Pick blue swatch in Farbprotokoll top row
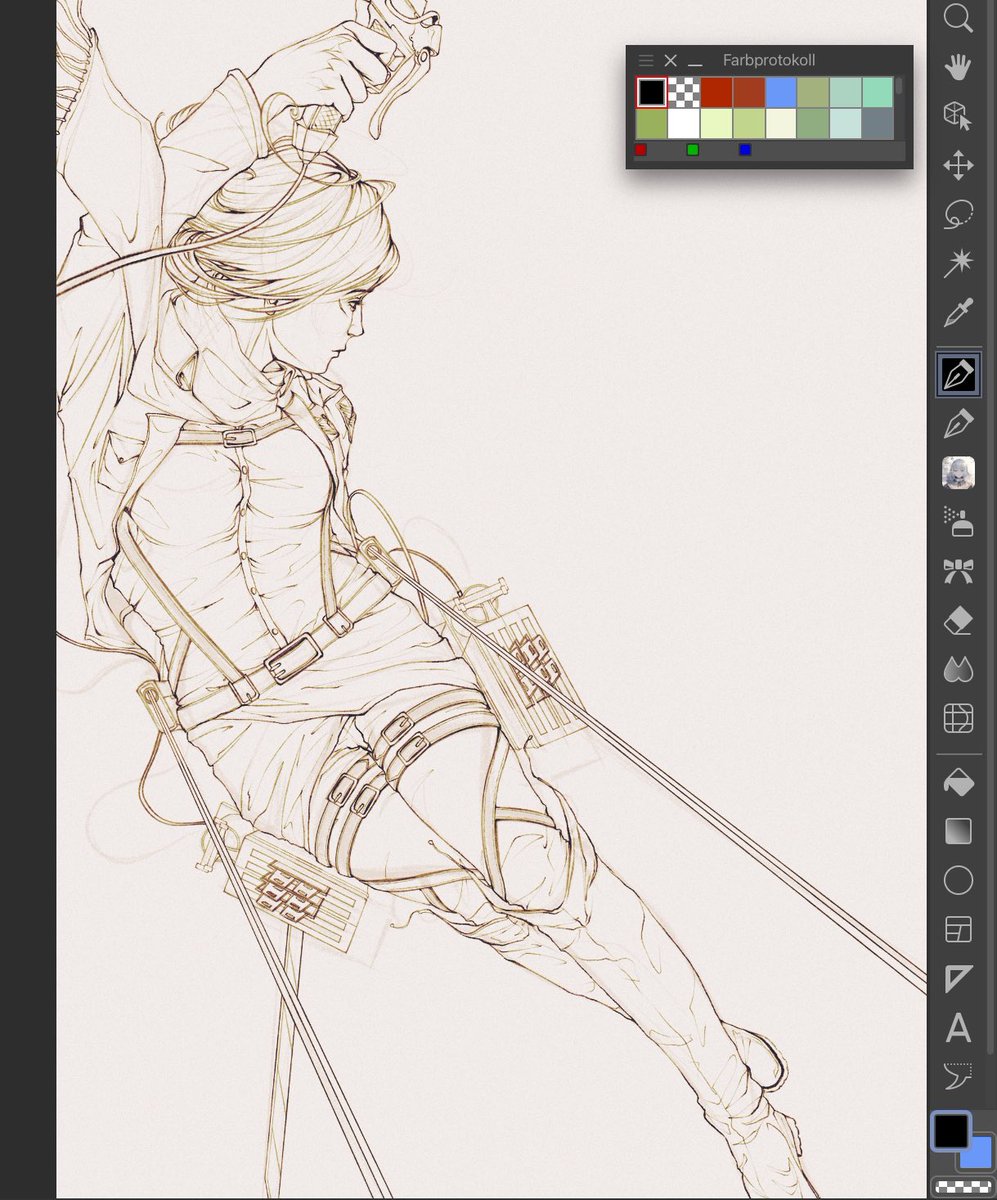The height and width of the screenshot is (1200, 997). [781, 92]
